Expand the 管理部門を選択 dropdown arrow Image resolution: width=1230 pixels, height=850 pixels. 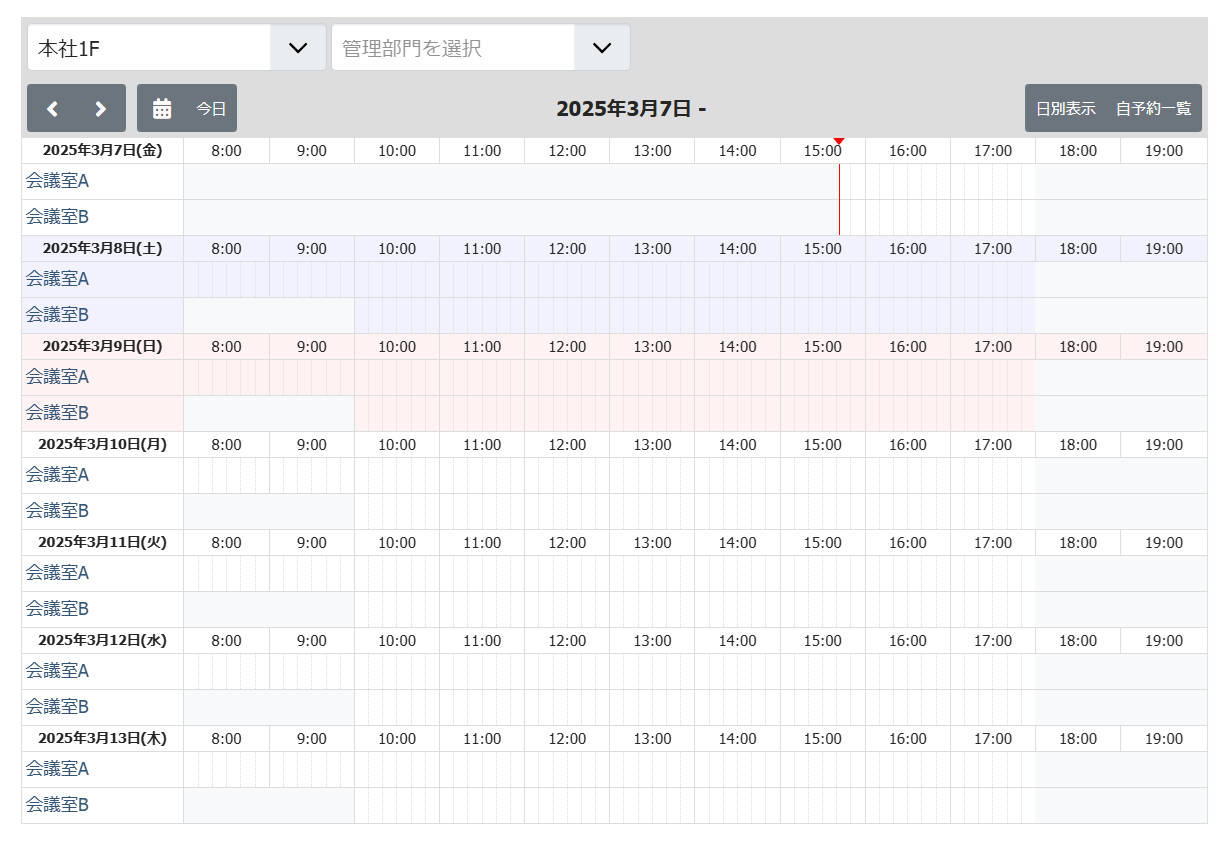(x=602, y=48)
